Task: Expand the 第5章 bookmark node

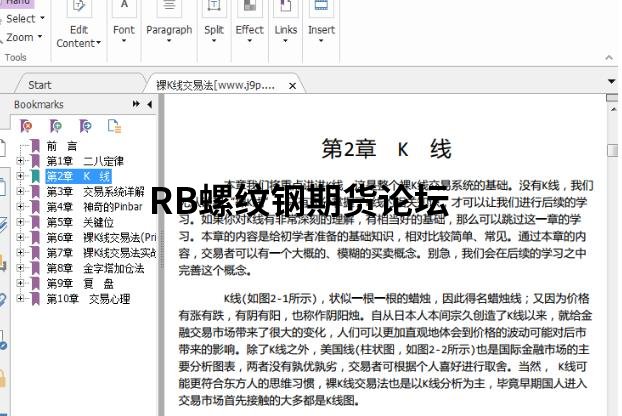Action: pyautogui.click(x=20, y=222)
